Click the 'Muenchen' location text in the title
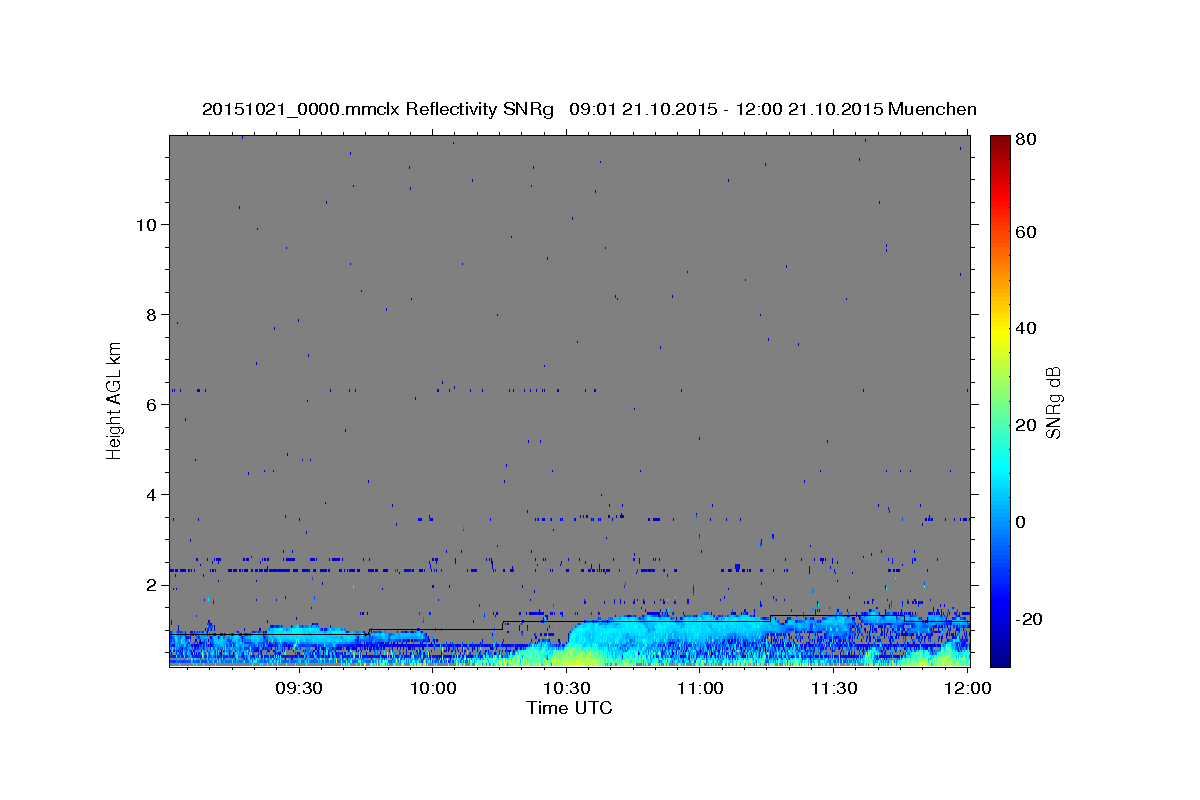Screen dimensions: 1200x800 [931, 109]
